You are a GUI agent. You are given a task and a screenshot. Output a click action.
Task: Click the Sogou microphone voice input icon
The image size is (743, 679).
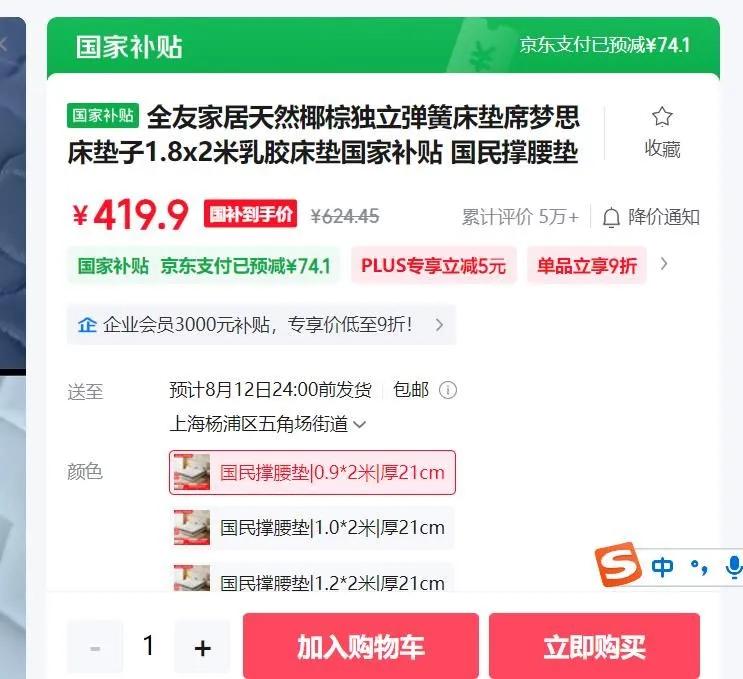click(x=734, y=567)
